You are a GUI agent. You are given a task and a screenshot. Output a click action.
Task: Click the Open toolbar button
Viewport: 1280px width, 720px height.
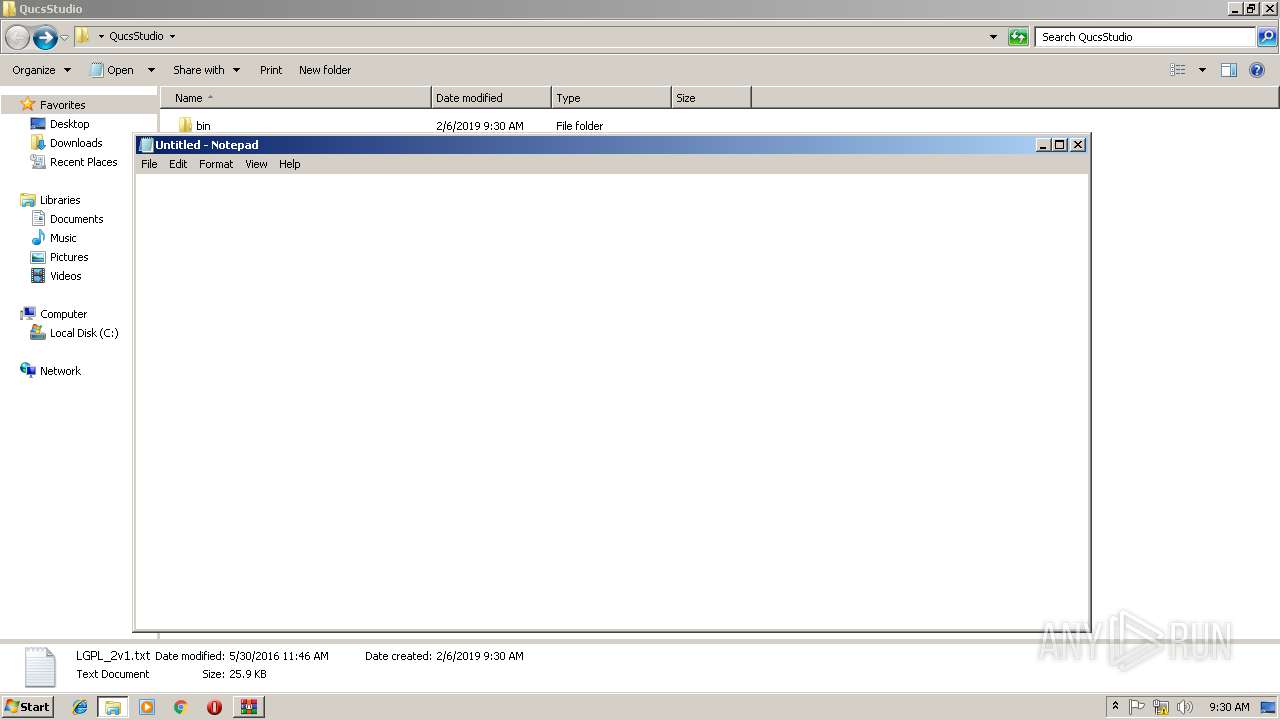tap(112, 70)
